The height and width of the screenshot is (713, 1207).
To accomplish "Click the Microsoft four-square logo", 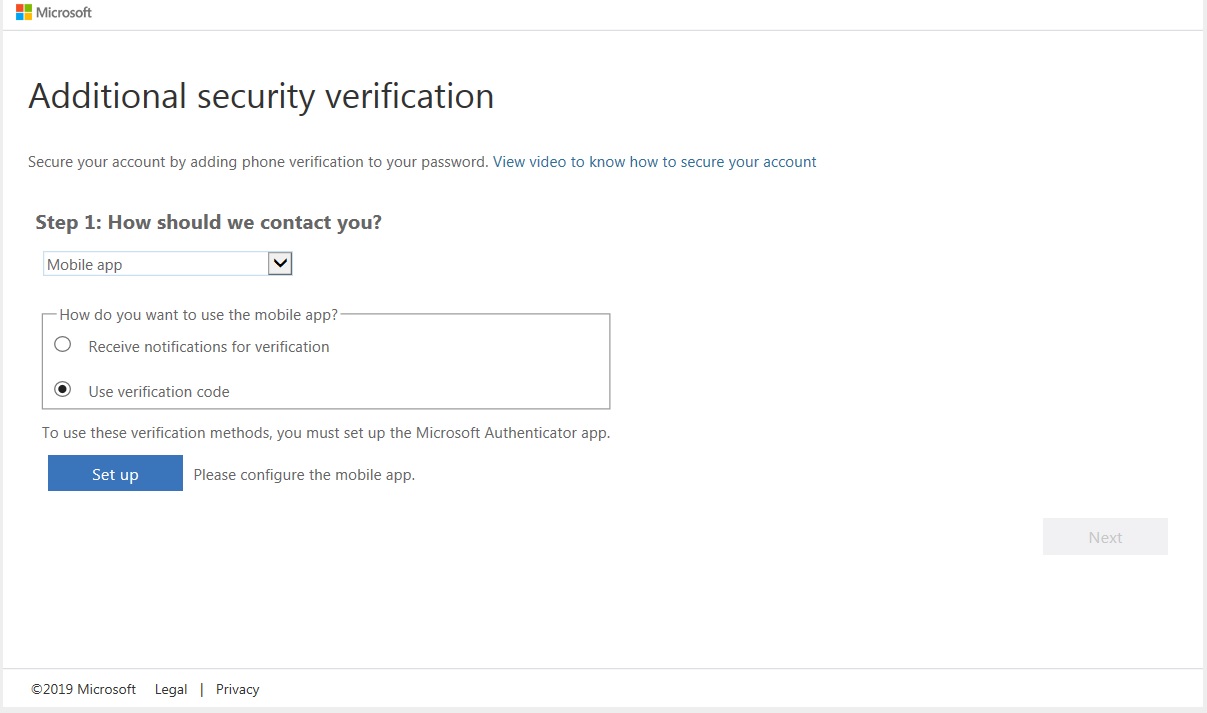I will (x=23, y=12).
